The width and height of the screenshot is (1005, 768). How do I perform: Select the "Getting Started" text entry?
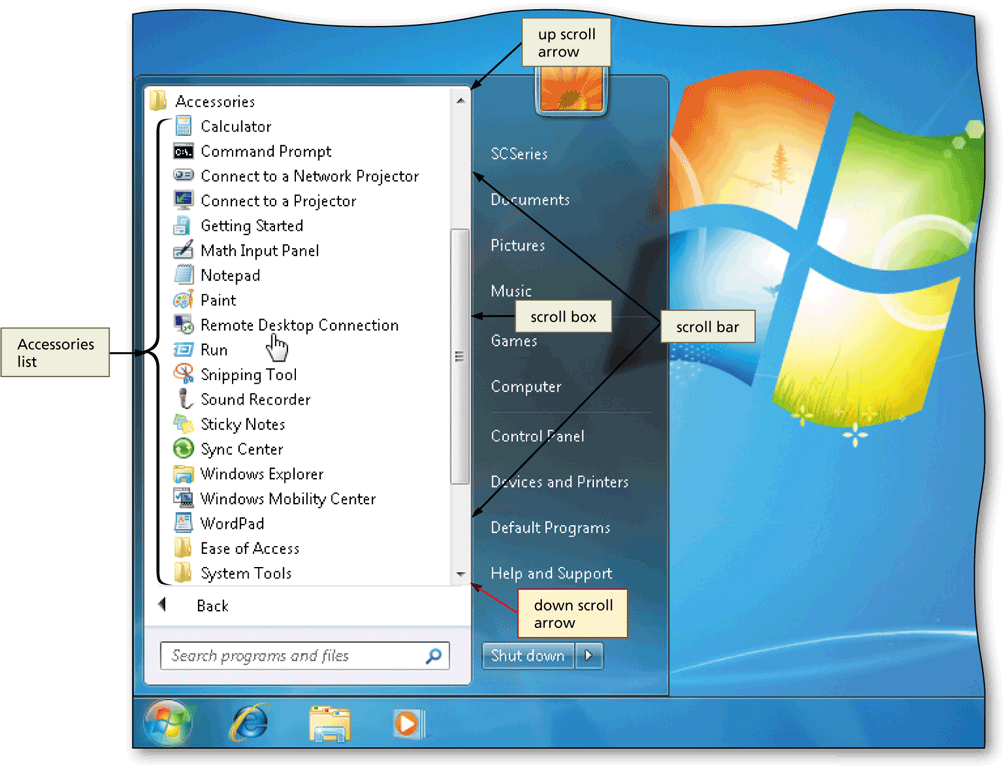click(x=252, y=226)
